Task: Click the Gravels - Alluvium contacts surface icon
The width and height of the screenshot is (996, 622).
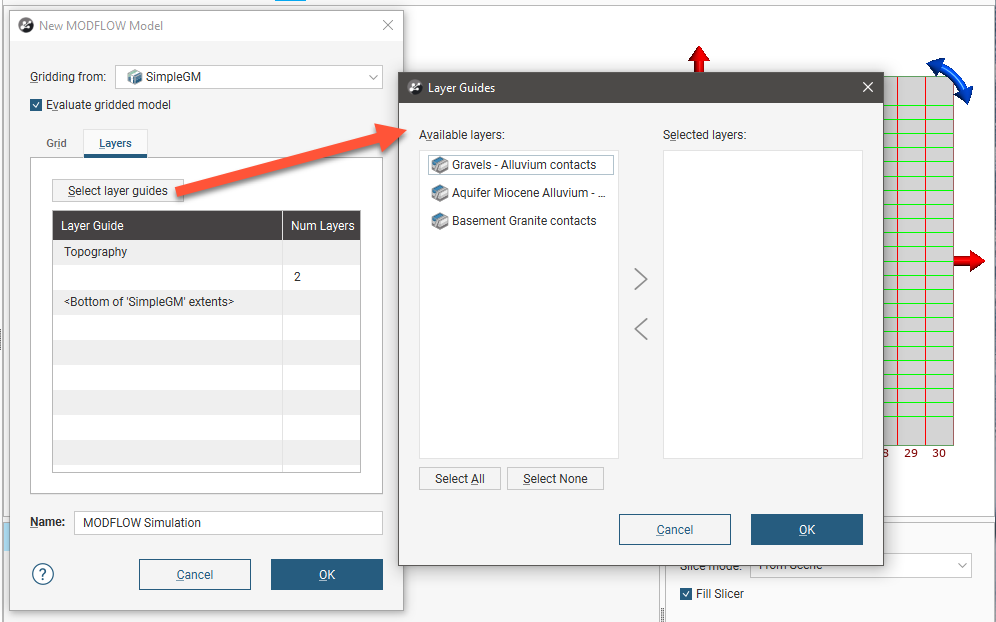Action: pyautogui.click(x=439, y=165)
